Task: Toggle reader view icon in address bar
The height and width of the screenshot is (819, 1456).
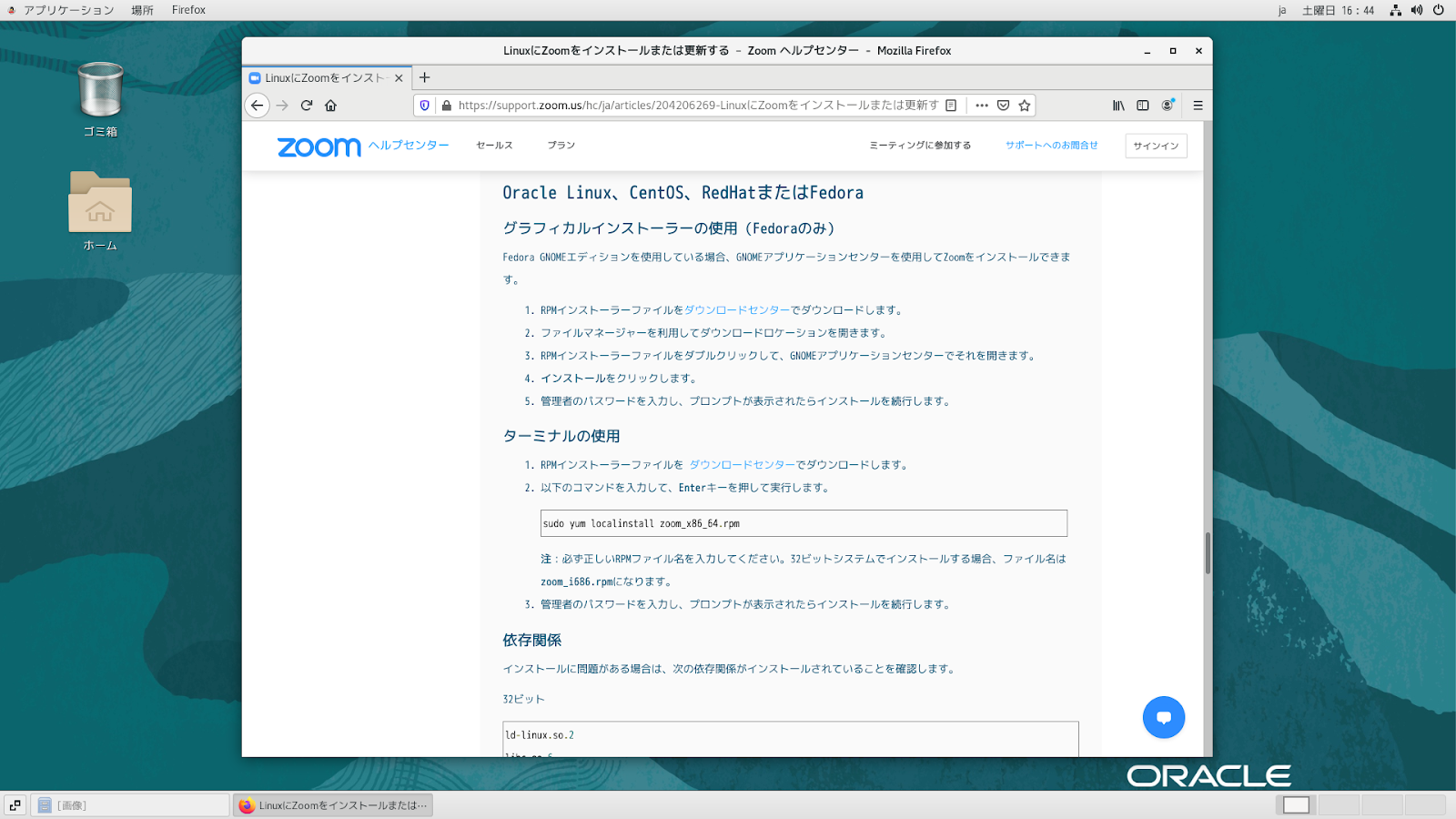Action: click(x=951, y=106)
